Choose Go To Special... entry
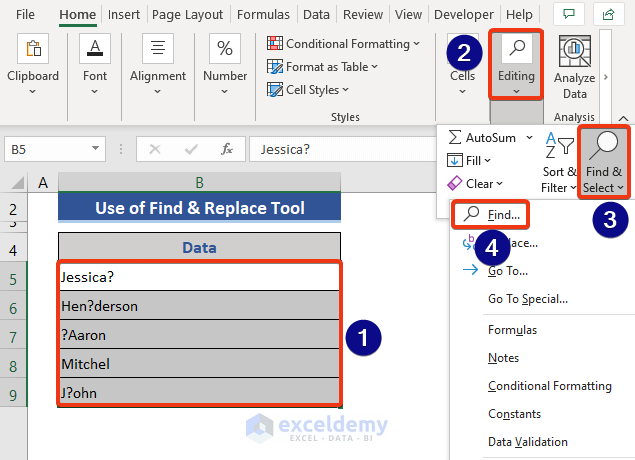This screenshot has width=635, height=460. click(x=528, y=299)
